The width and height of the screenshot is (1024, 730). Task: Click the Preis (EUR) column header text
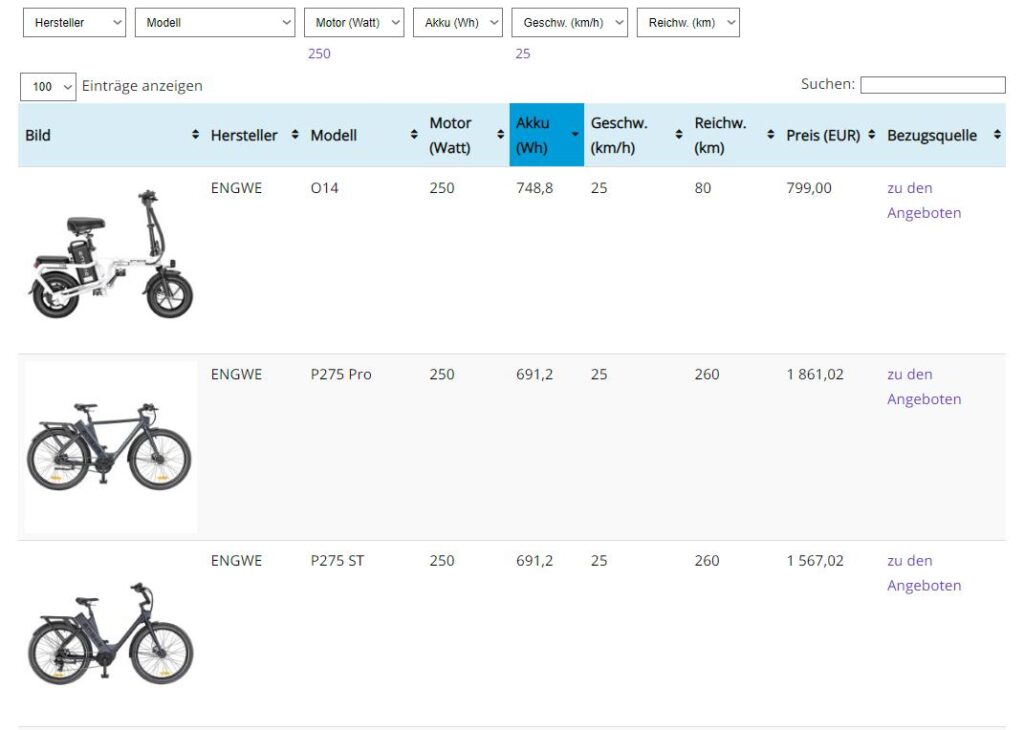coord(823,135)
